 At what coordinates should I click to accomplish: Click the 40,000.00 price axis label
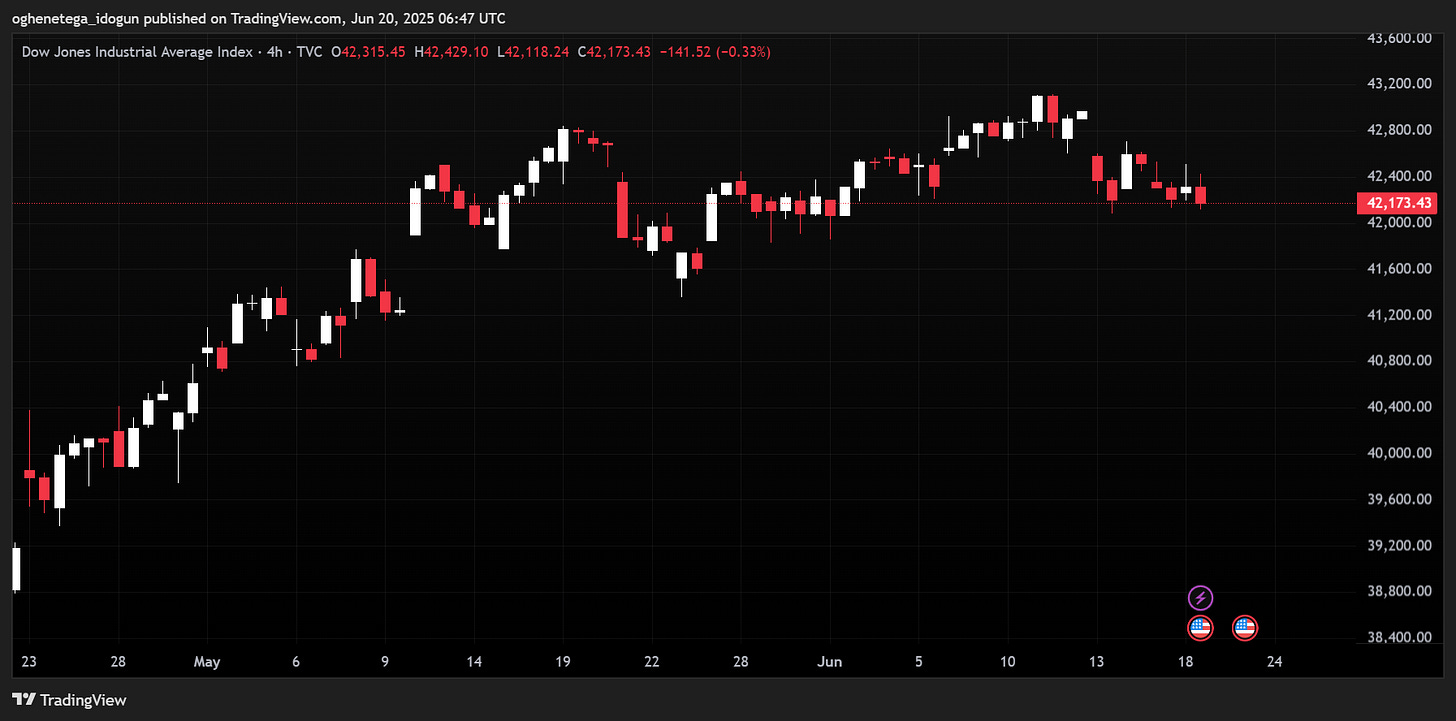(1400, 453)
